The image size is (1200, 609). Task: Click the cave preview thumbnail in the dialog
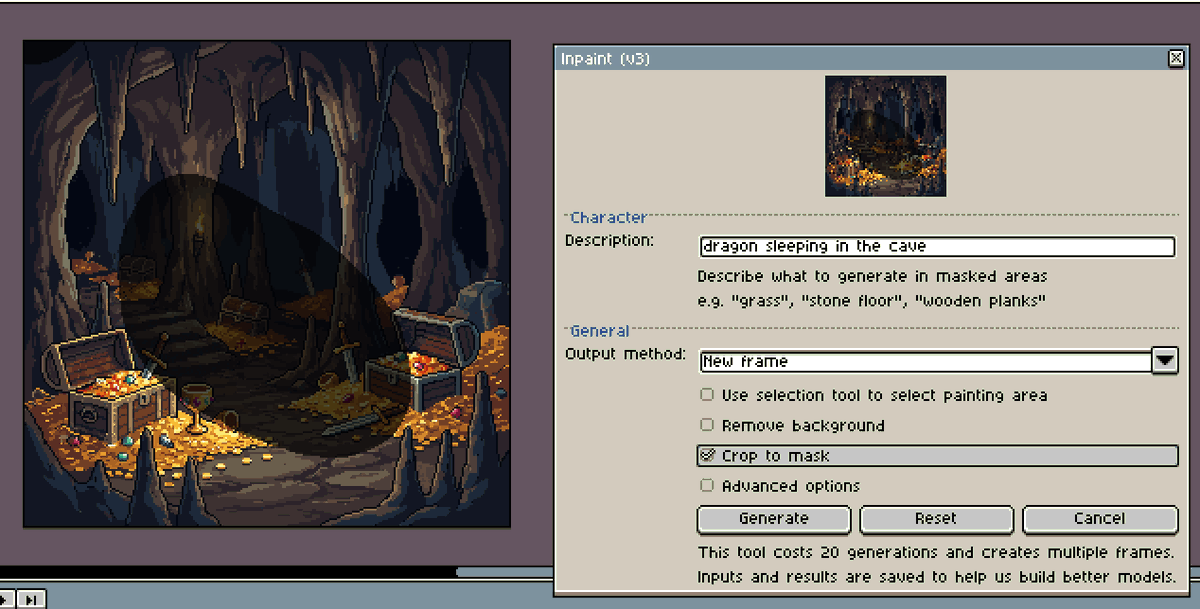(x=885, y=136)
